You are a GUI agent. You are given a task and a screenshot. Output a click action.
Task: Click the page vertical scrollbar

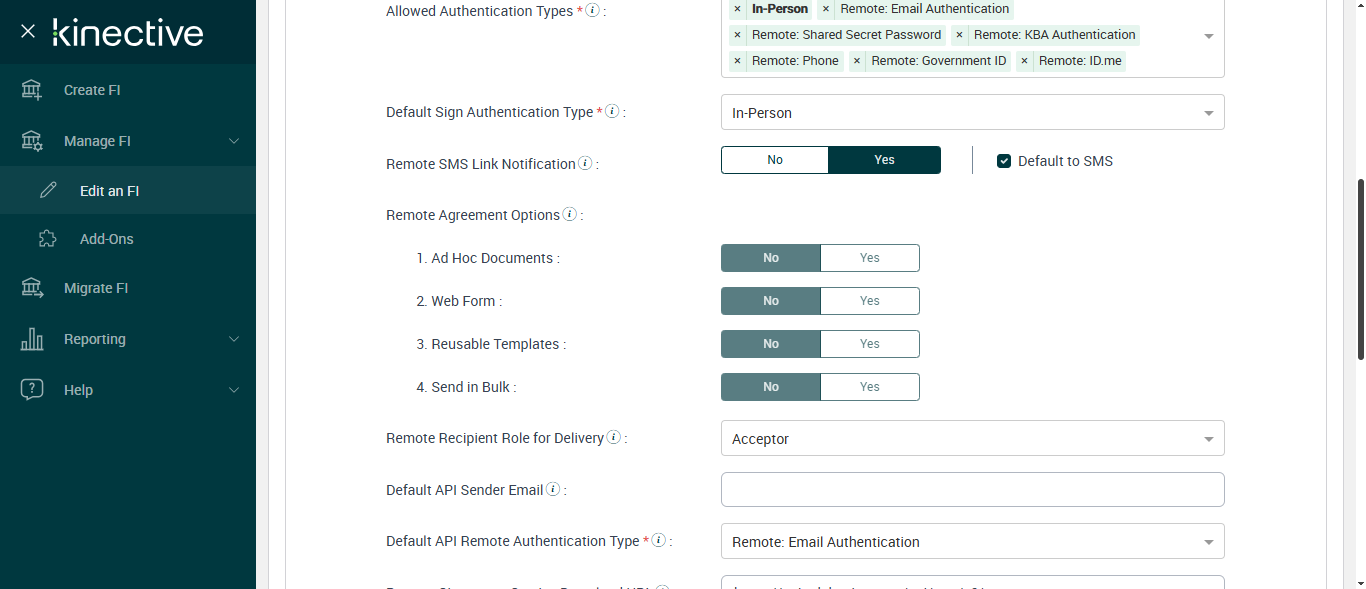pos(1360,270)
